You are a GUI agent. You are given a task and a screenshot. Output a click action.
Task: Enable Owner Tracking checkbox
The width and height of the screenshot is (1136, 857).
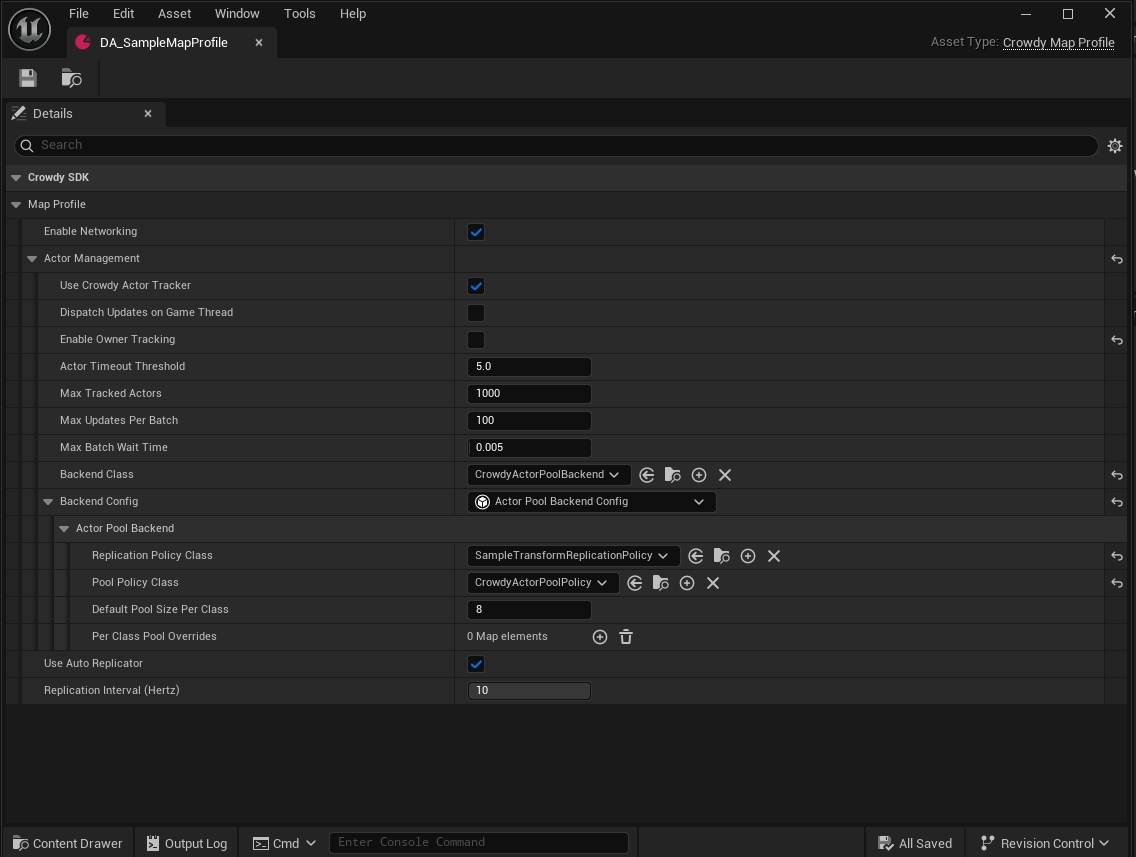(476, 340)
